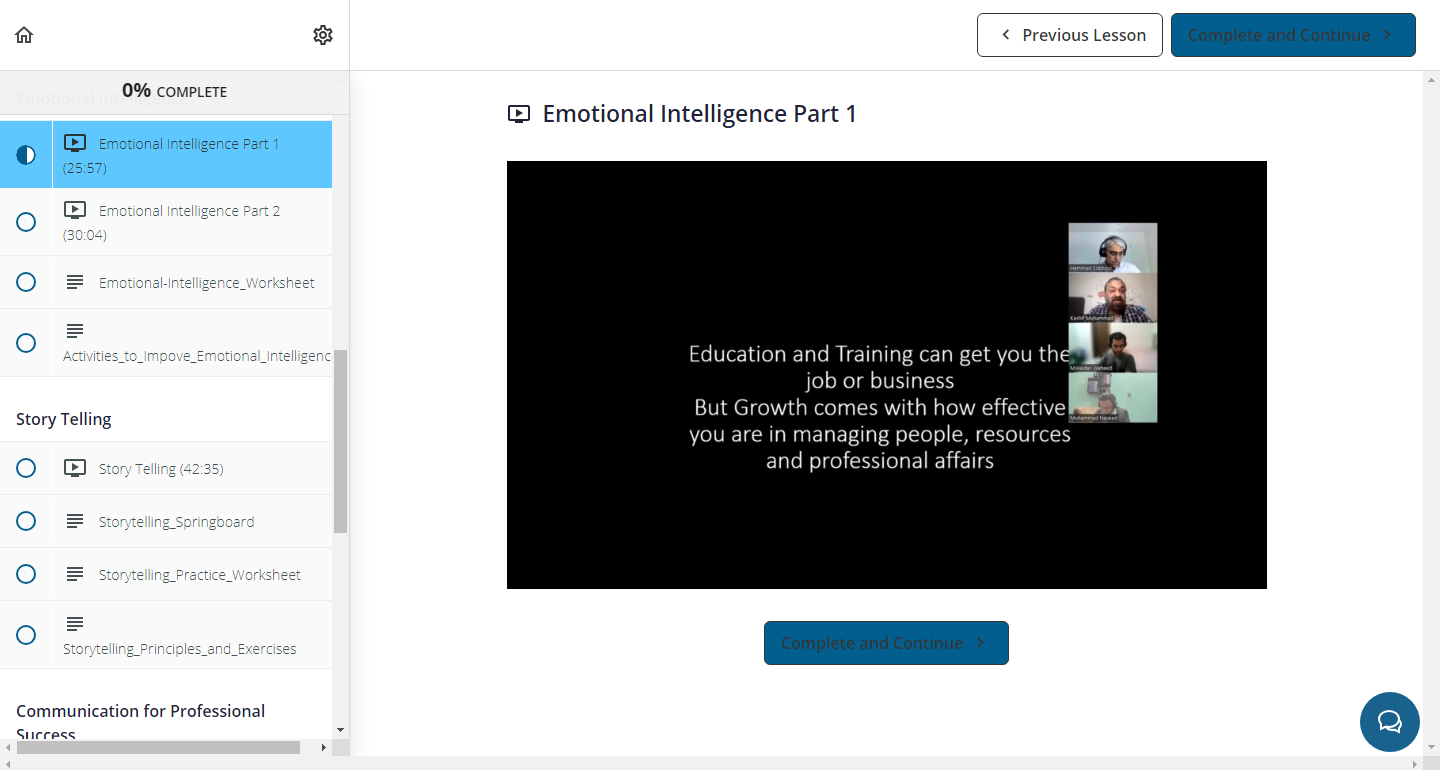Click Complete and Continue below the video
The width and height of the screenshot is (1440, 770).
[x=886, y=643]
